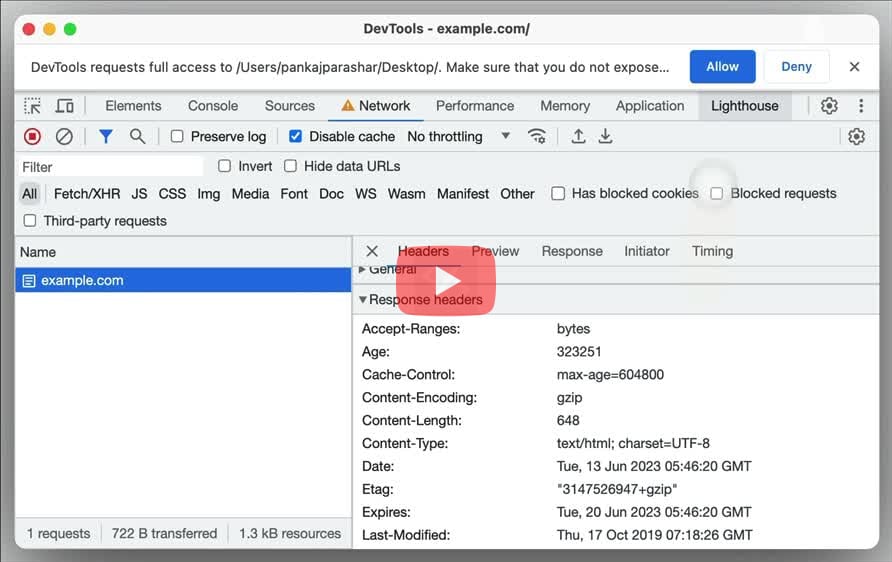The image size is (892, 562).
Task: Filter requests by Font
Action: 294,194
